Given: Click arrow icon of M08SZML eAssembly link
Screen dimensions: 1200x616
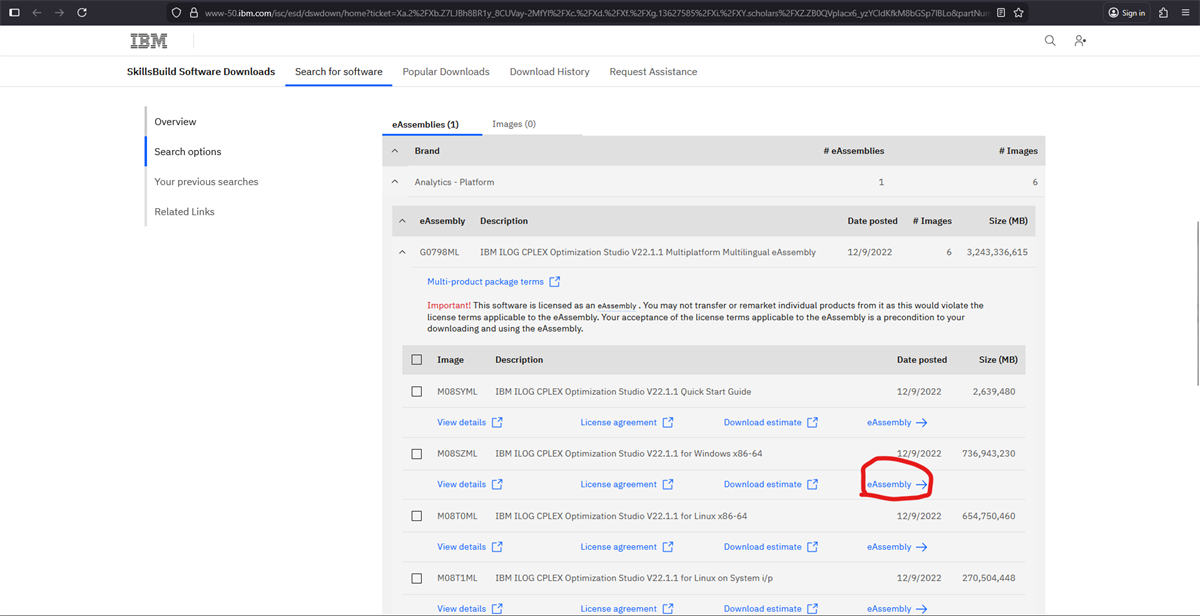Looking at the screenshot, I should (x=921, y=485).
